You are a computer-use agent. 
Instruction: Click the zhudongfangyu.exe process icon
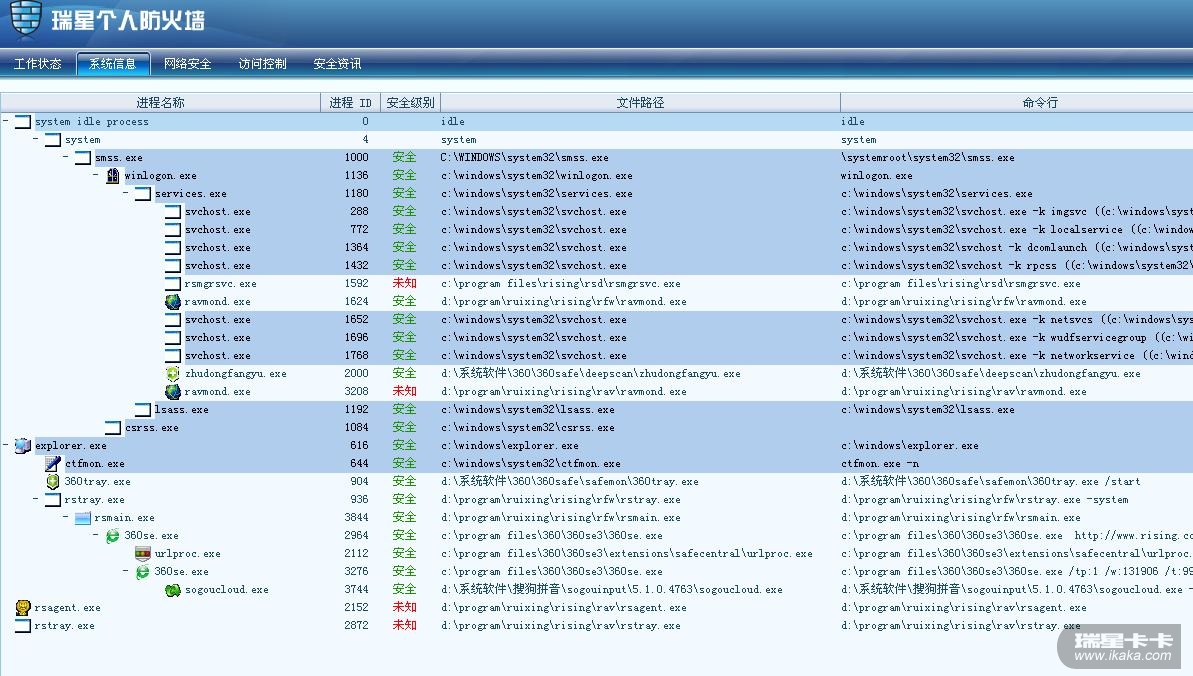pos(173,374)
